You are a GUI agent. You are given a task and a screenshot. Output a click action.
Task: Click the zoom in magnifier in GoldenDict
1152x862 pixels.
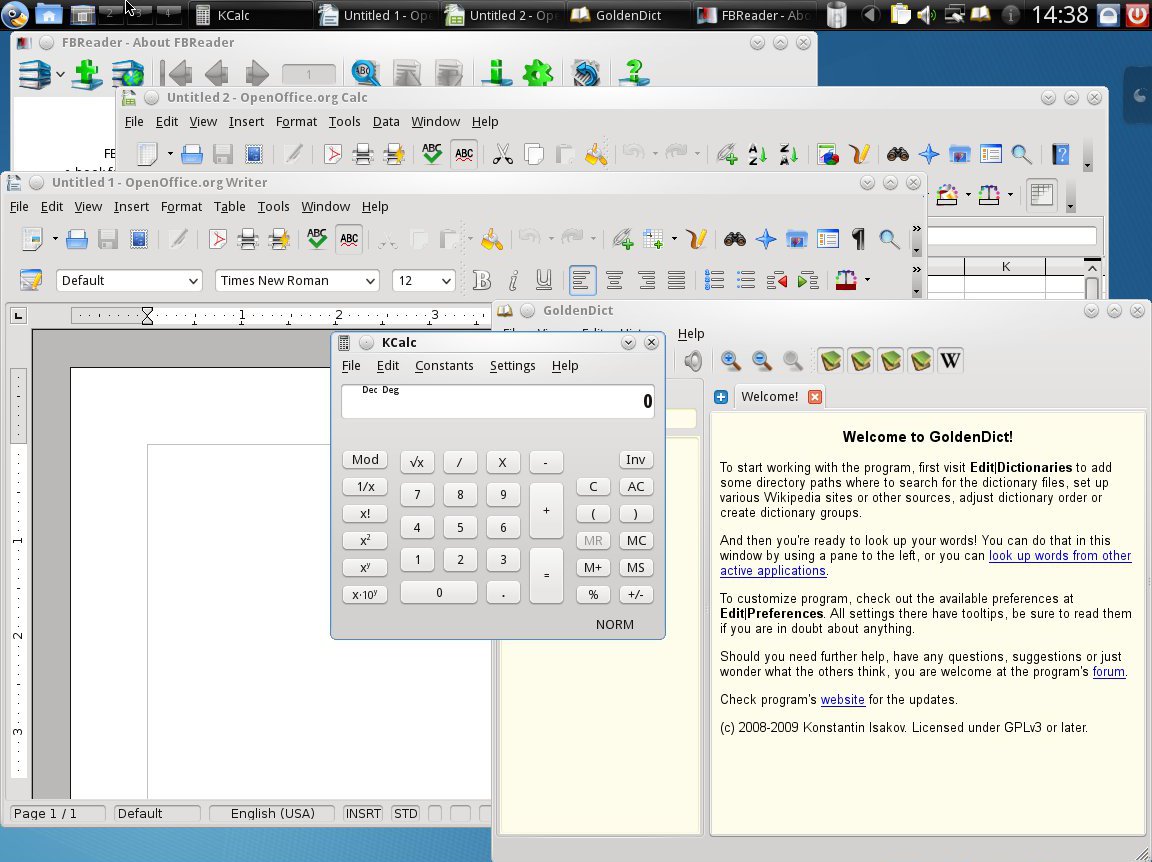click(x=731, y=360)
